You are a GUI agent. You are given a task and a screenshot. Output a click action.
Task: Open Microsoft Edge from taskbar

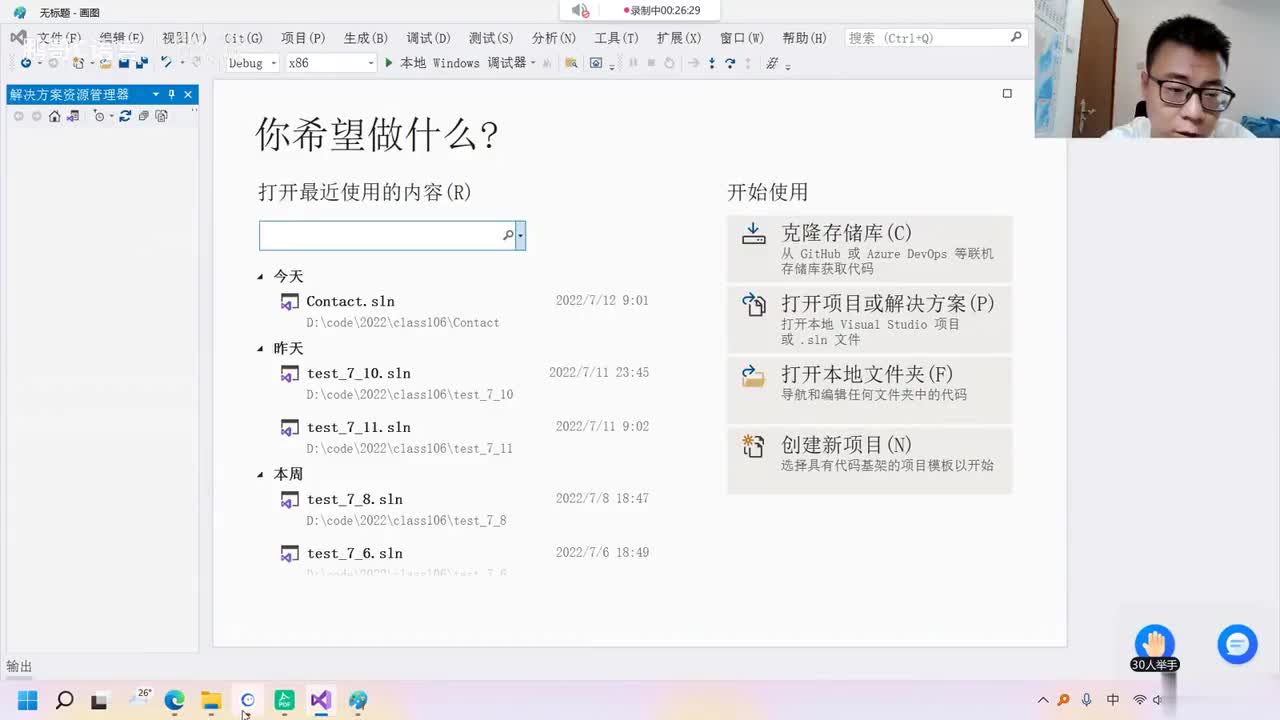(x=174, y=700)
